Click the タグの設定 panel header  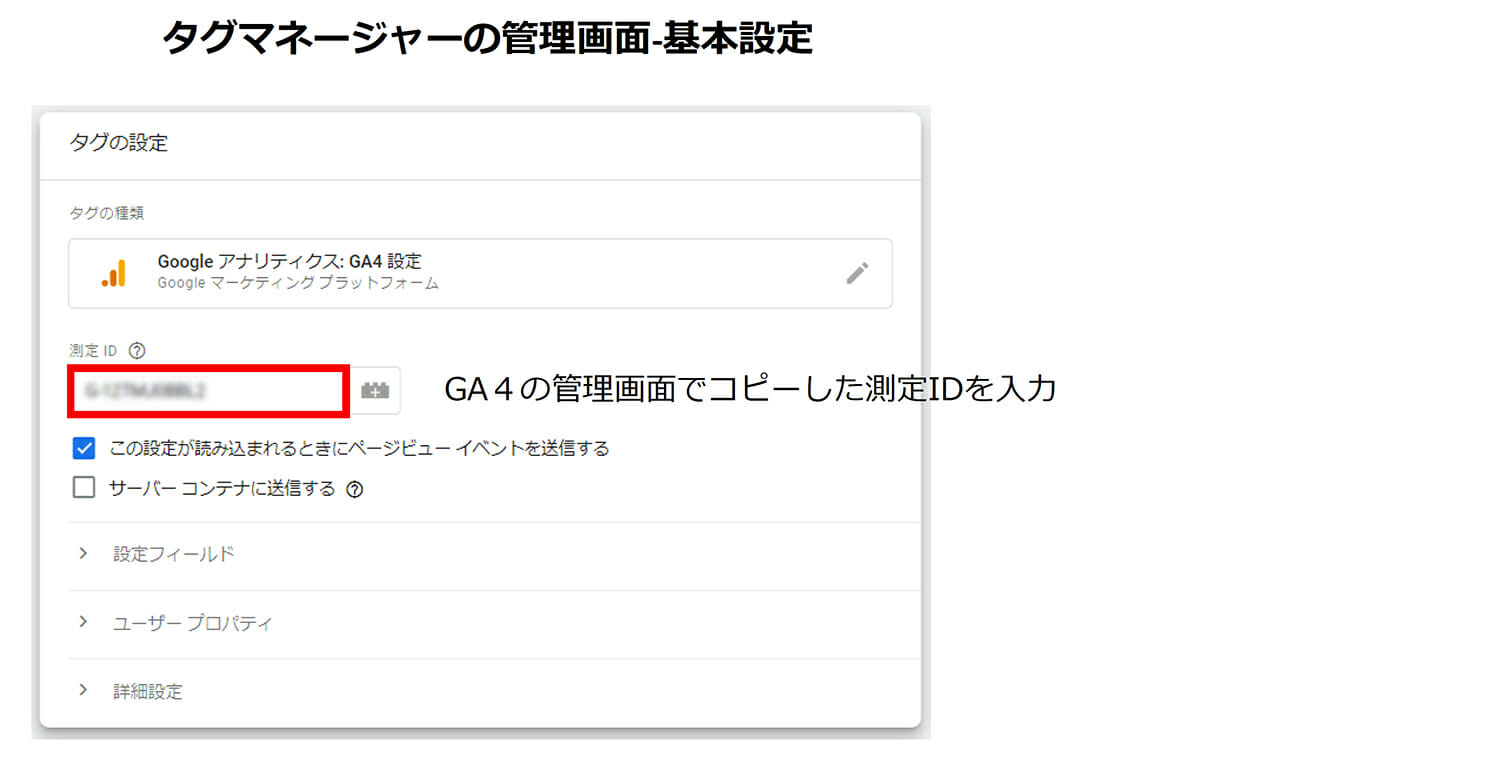(x=119, y=143)
